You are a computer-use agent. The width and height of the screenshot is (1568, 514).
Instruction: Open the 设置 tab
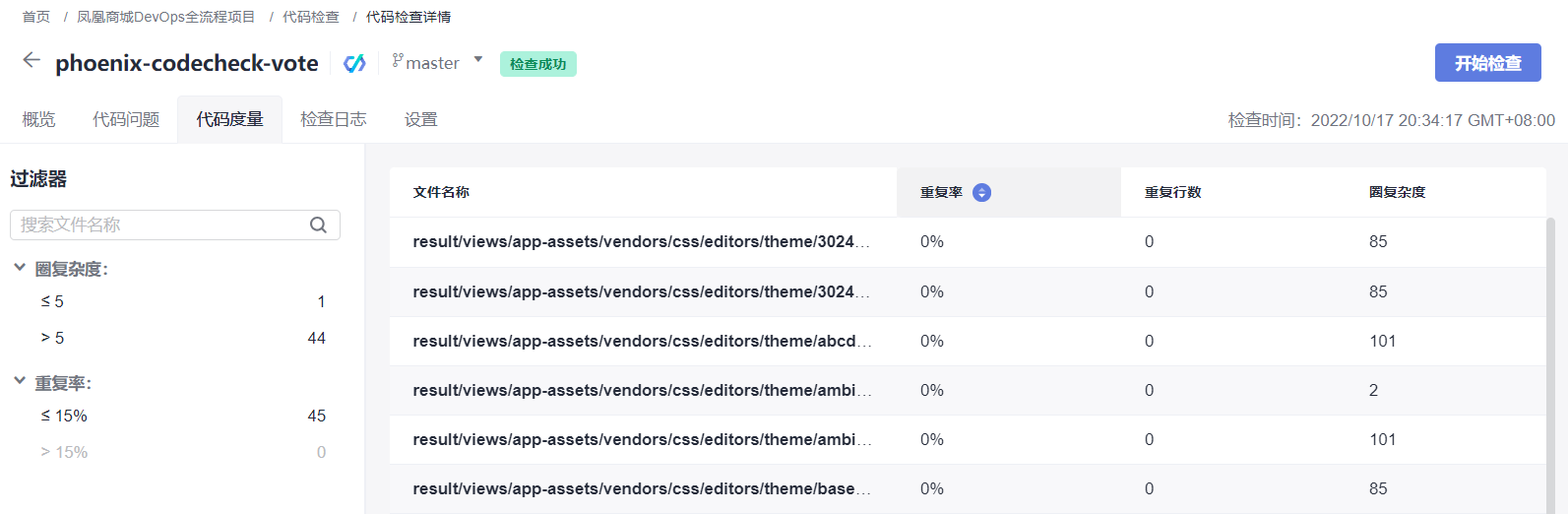[x=420, y=119]
